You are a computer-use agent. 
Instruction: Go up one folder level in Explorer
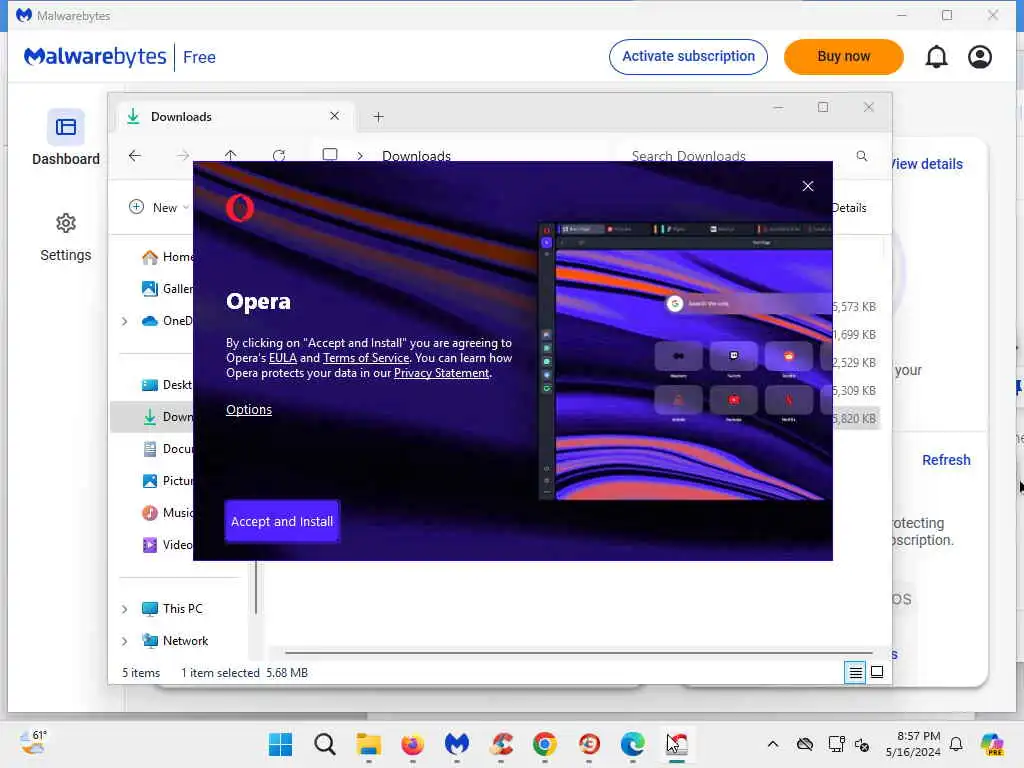pyautogui.click(x=231, y=155)
